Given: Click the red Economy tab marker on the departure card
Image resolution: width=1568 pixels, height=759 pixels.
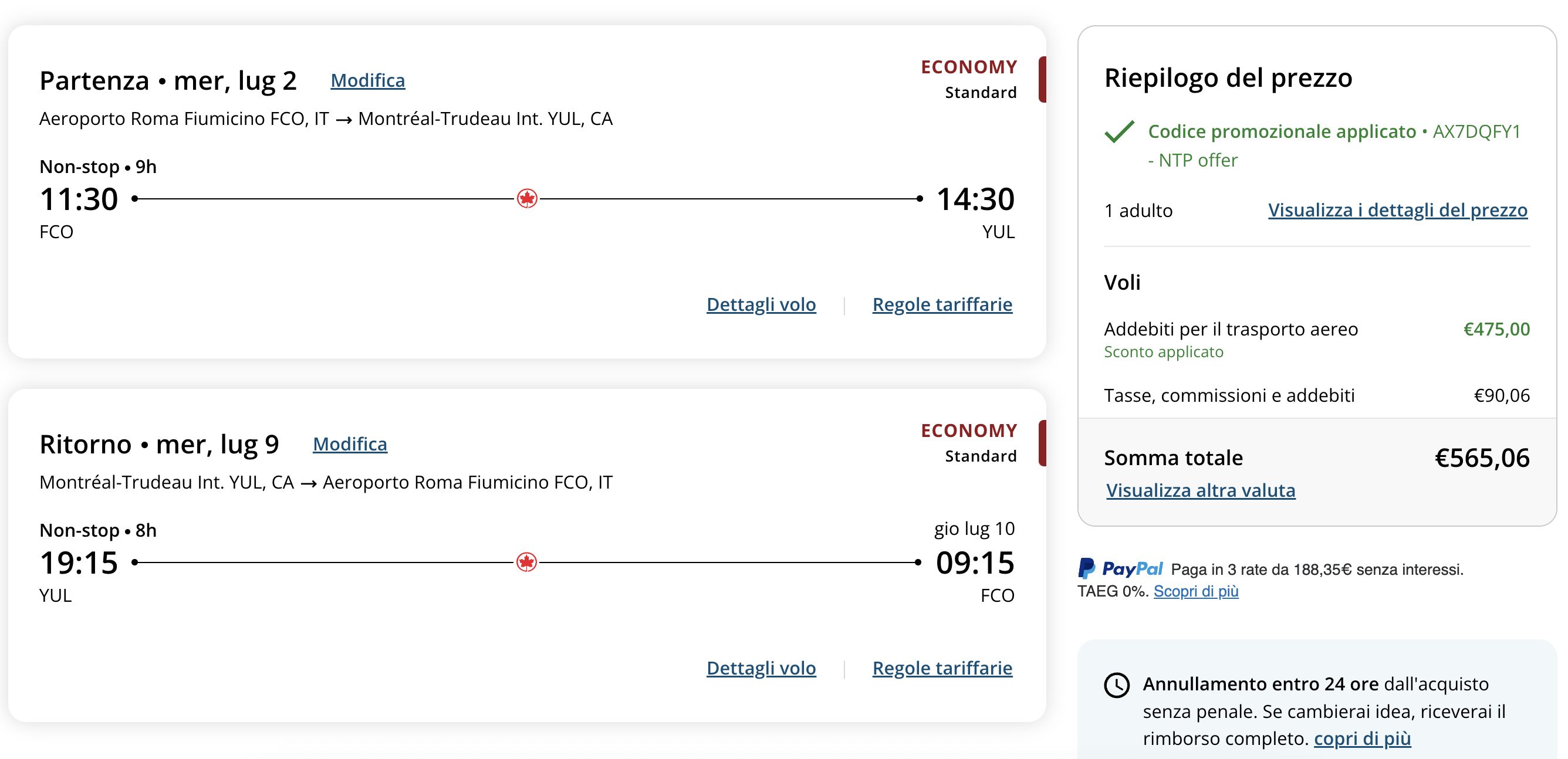Looking at the screenshot, I should 1042,79.
